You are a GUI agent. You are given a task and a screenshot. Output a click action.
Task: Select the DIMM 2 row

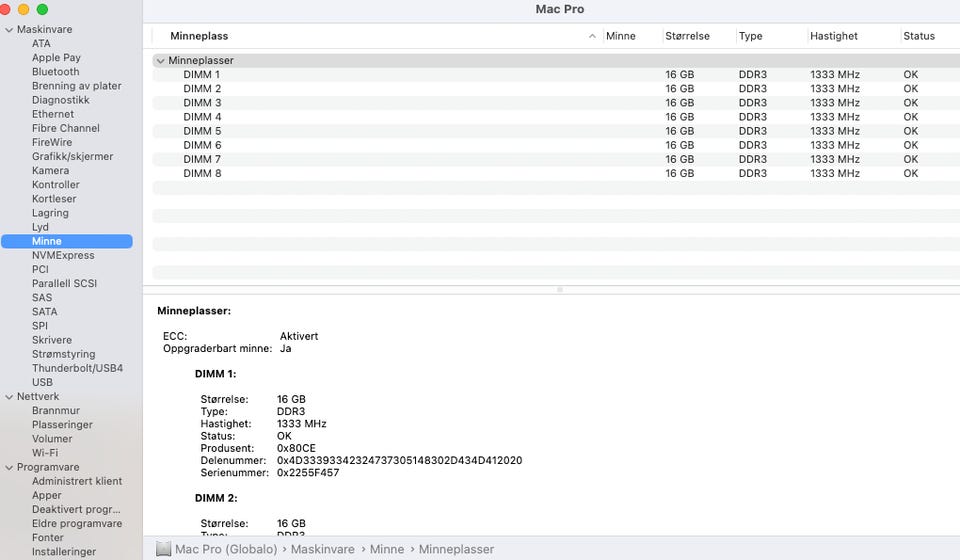point(556,89)
